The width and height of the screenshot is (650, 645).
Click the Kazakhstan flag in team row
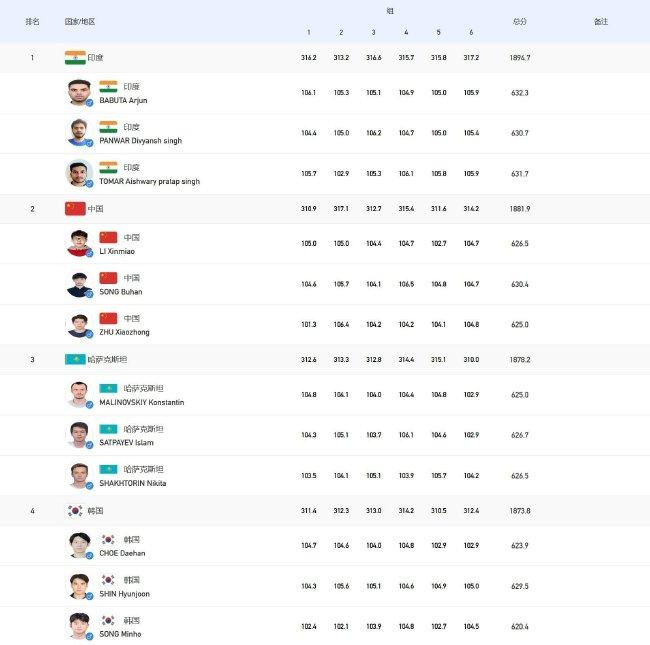pyautogui.click(x=75, y=359)
